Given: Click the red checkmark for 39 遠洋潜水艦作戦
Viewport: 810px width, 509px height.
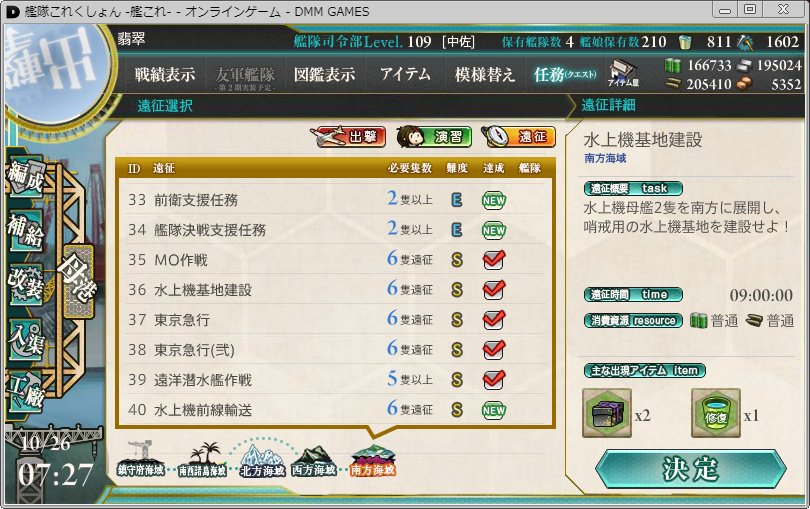Looking at the screenshot, I should [494, 379].
